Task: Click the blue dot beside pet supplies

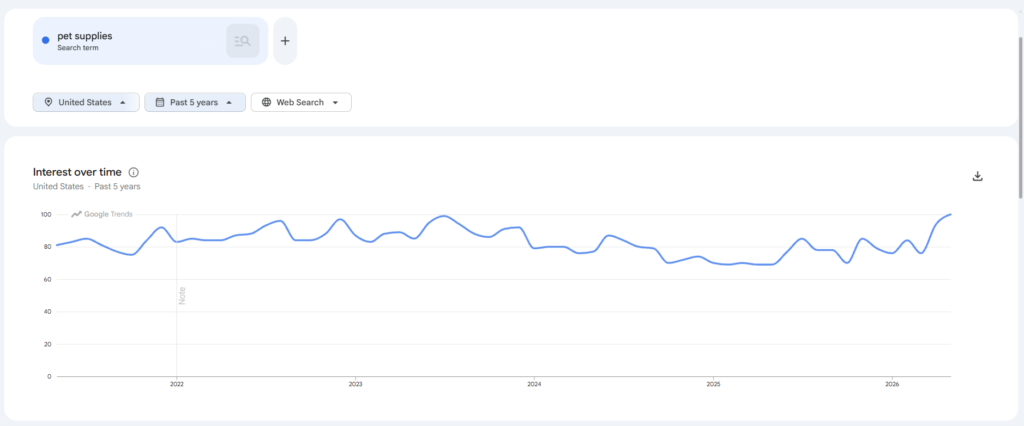Action: (x=46, y=41)
